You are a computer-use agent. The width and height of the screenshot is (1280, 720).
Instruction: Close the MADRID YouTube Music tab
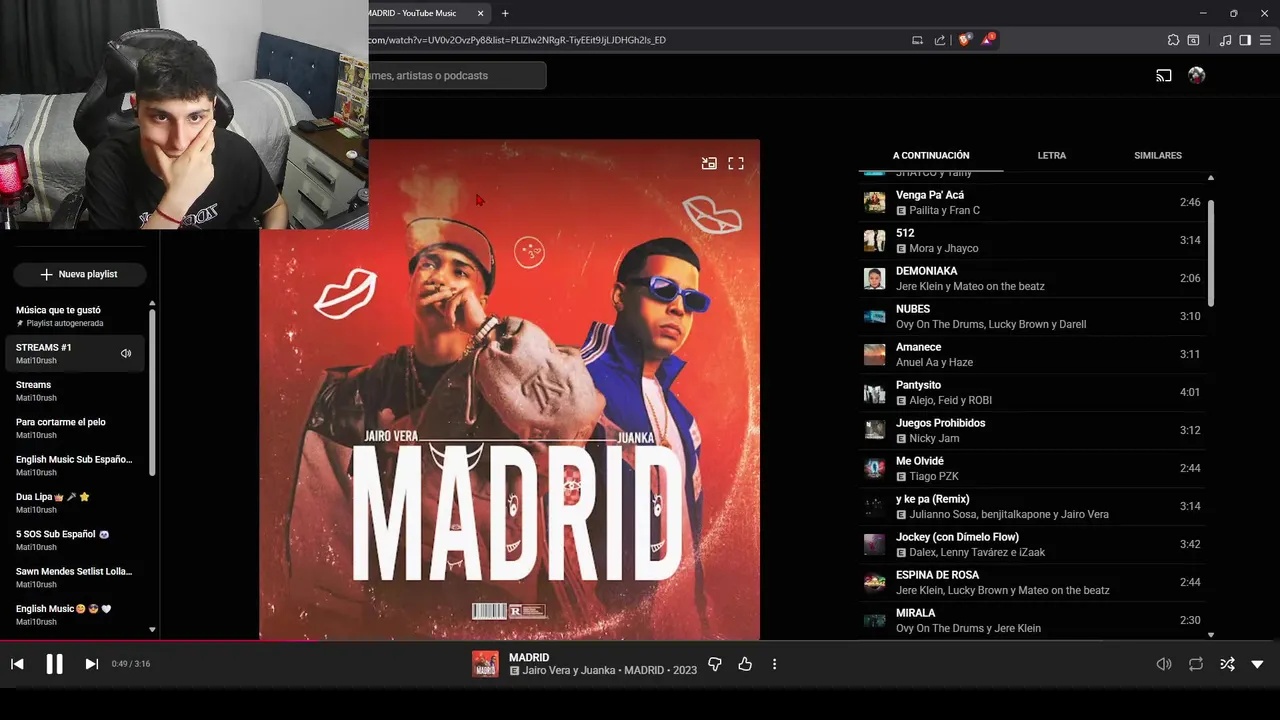(x=481, y=13)
